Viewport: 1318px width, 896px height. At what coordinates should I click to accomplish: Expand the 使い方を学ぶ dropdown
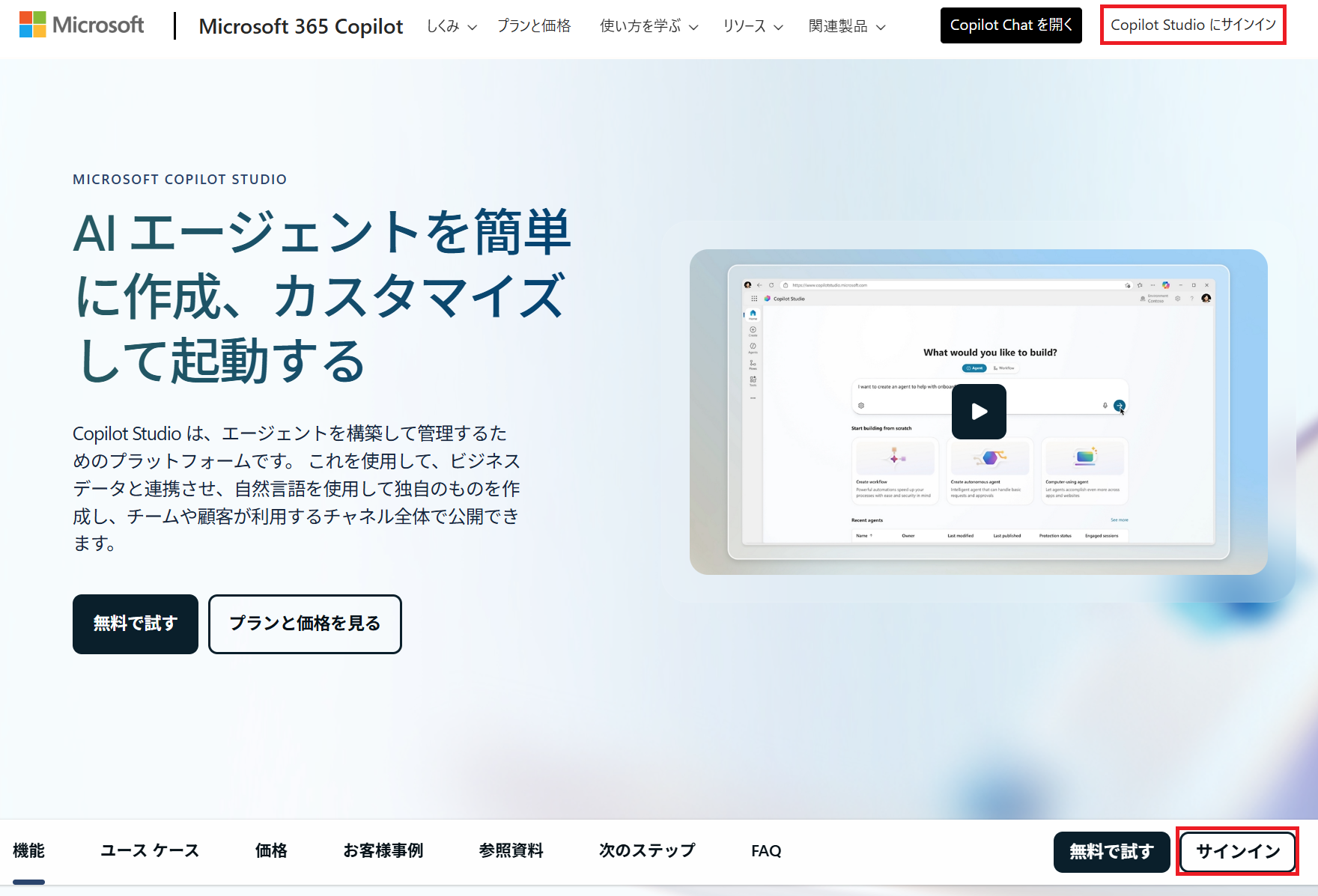click(x=649, y=26)
